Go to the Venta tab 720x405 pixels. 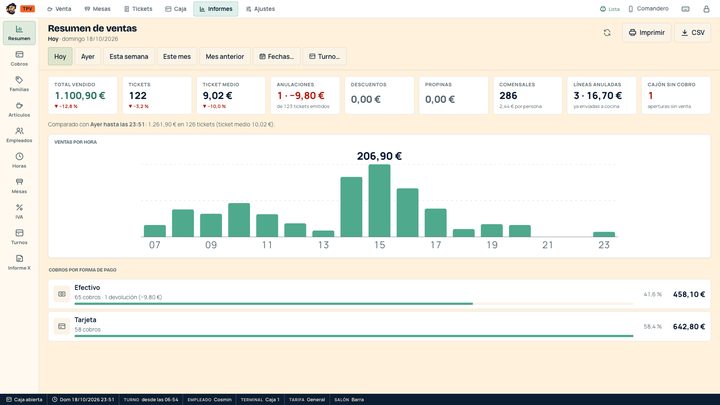(59, 9)
